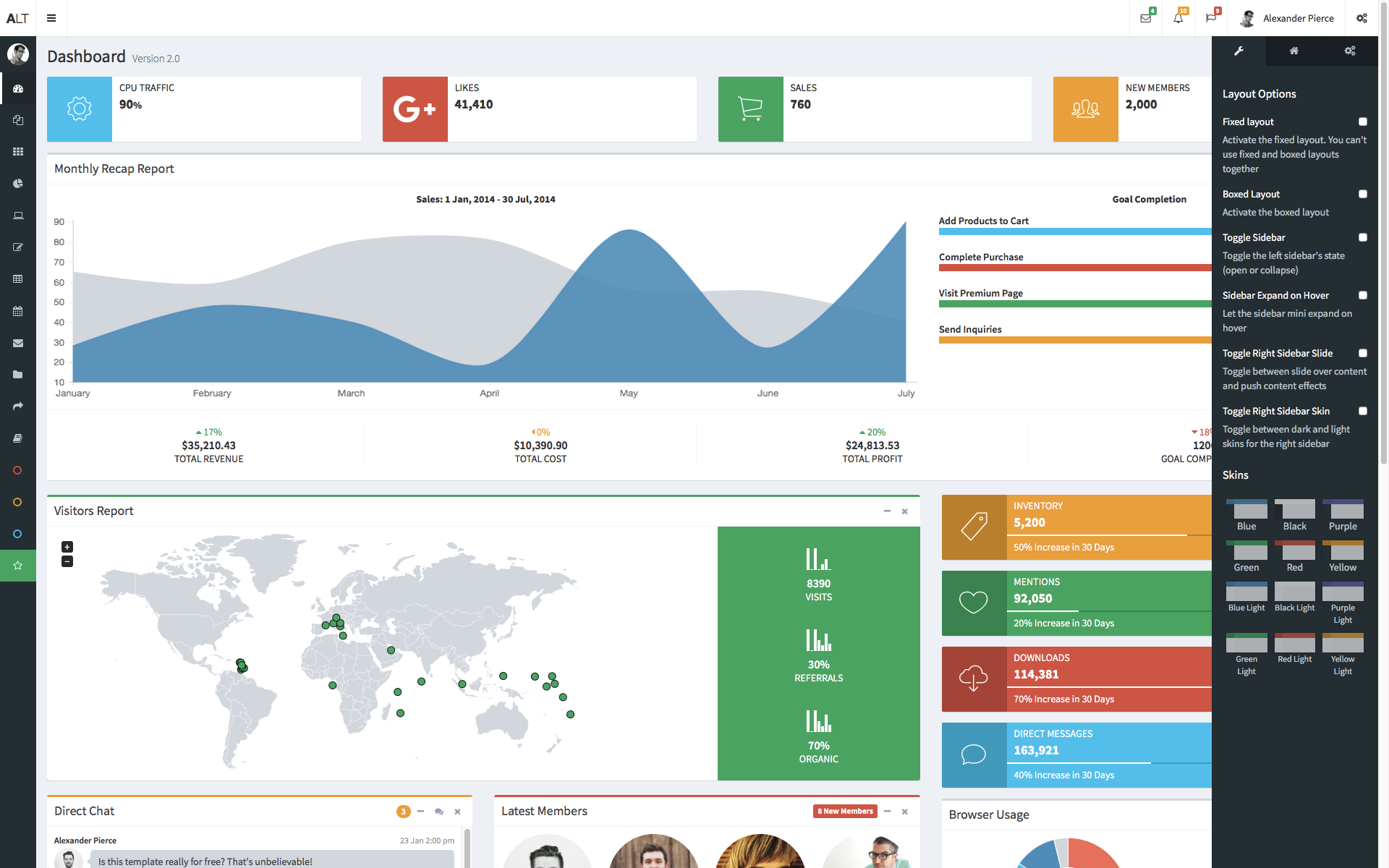Select the Yellow skin color swatch
The height and width of the screenshot is (868, 1389).
(1343, 550)
